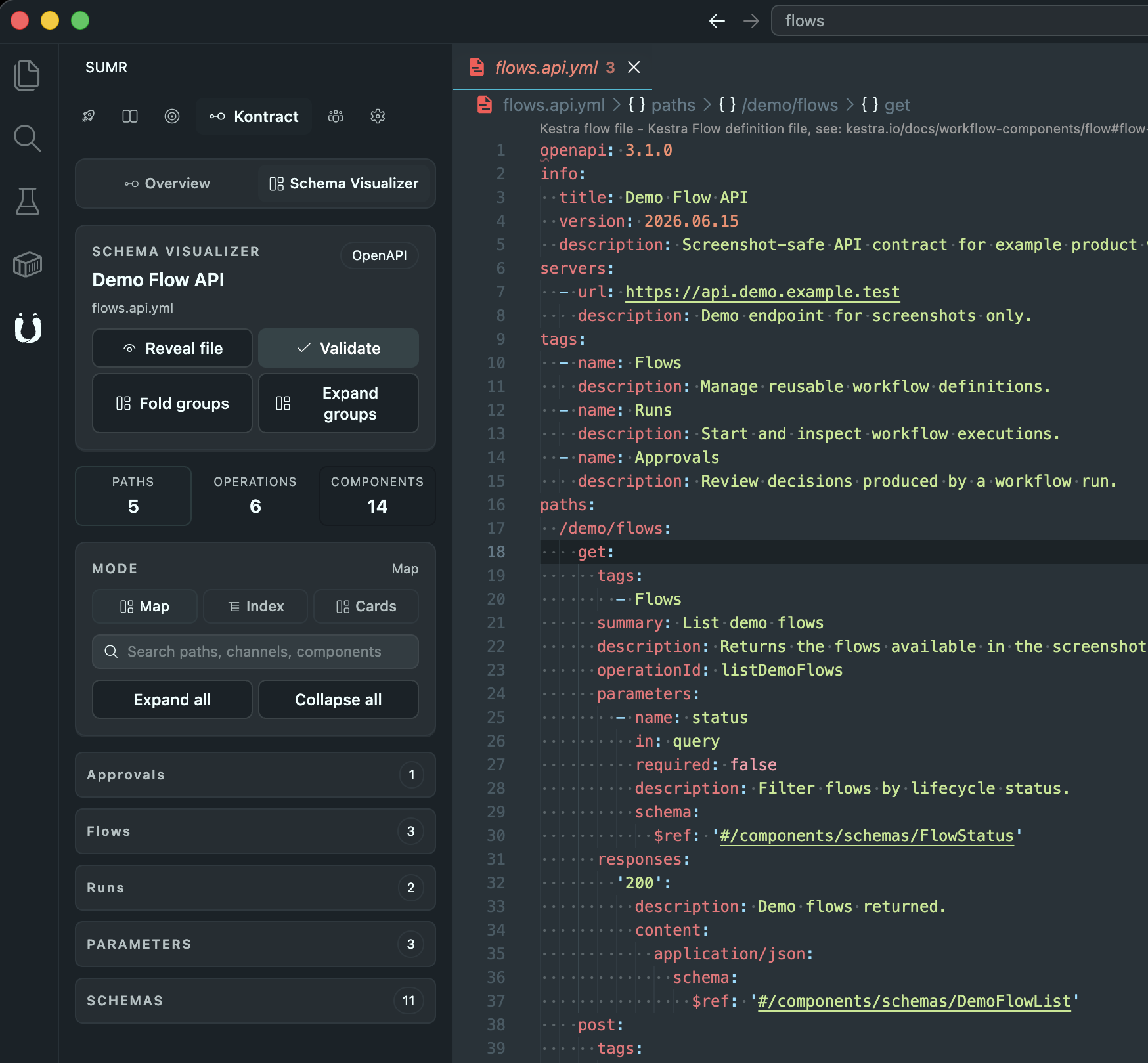
Task: Select the book icon in SUMR toolbar
Action: click(130, 116)
